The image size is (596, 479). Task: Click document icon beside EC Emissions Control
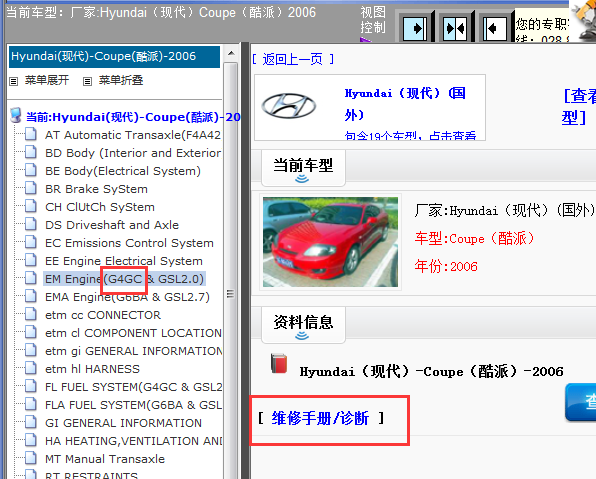point(31,242)
